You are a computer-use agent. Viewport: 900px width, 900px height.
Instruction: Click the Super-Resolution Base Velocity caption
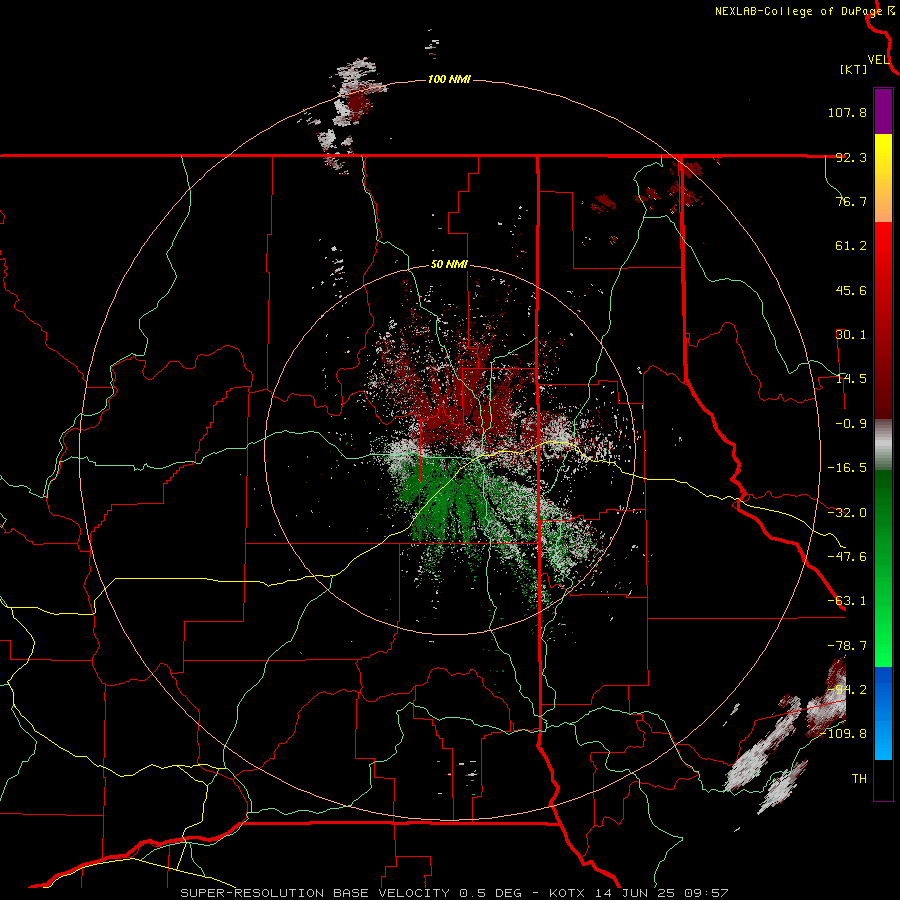click(454, 893)
